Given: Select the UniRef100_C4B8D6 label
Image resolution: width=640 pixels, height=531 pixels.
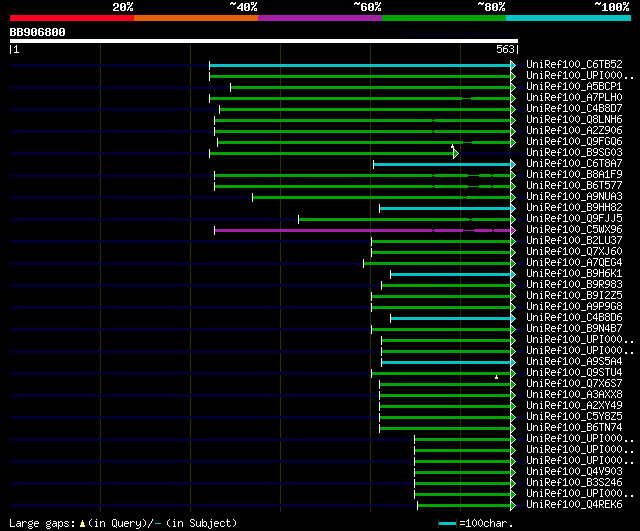Looking at the screenshot, I should [574, 318].
